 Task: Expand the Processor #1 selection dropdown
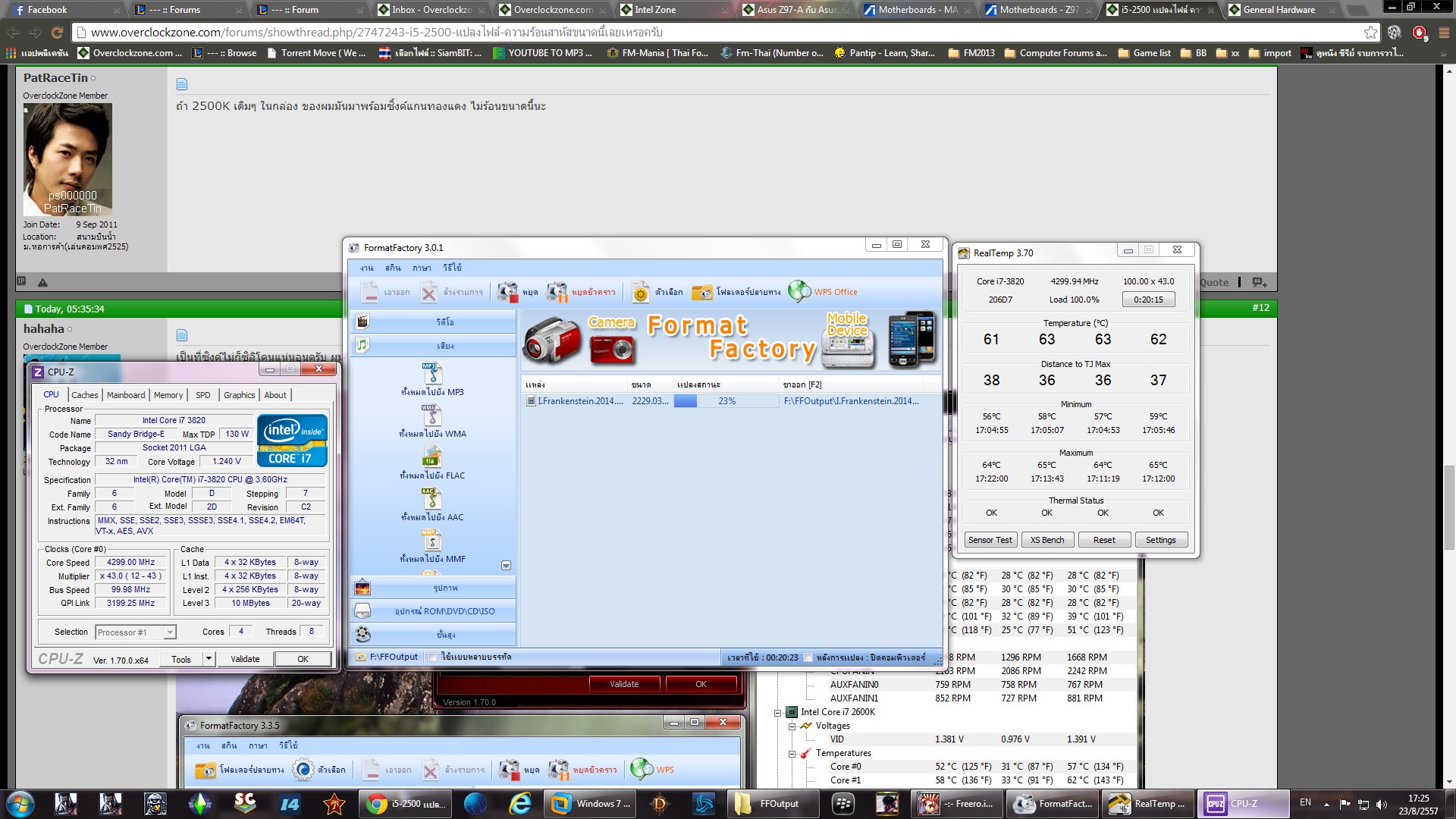pos(170,632)
